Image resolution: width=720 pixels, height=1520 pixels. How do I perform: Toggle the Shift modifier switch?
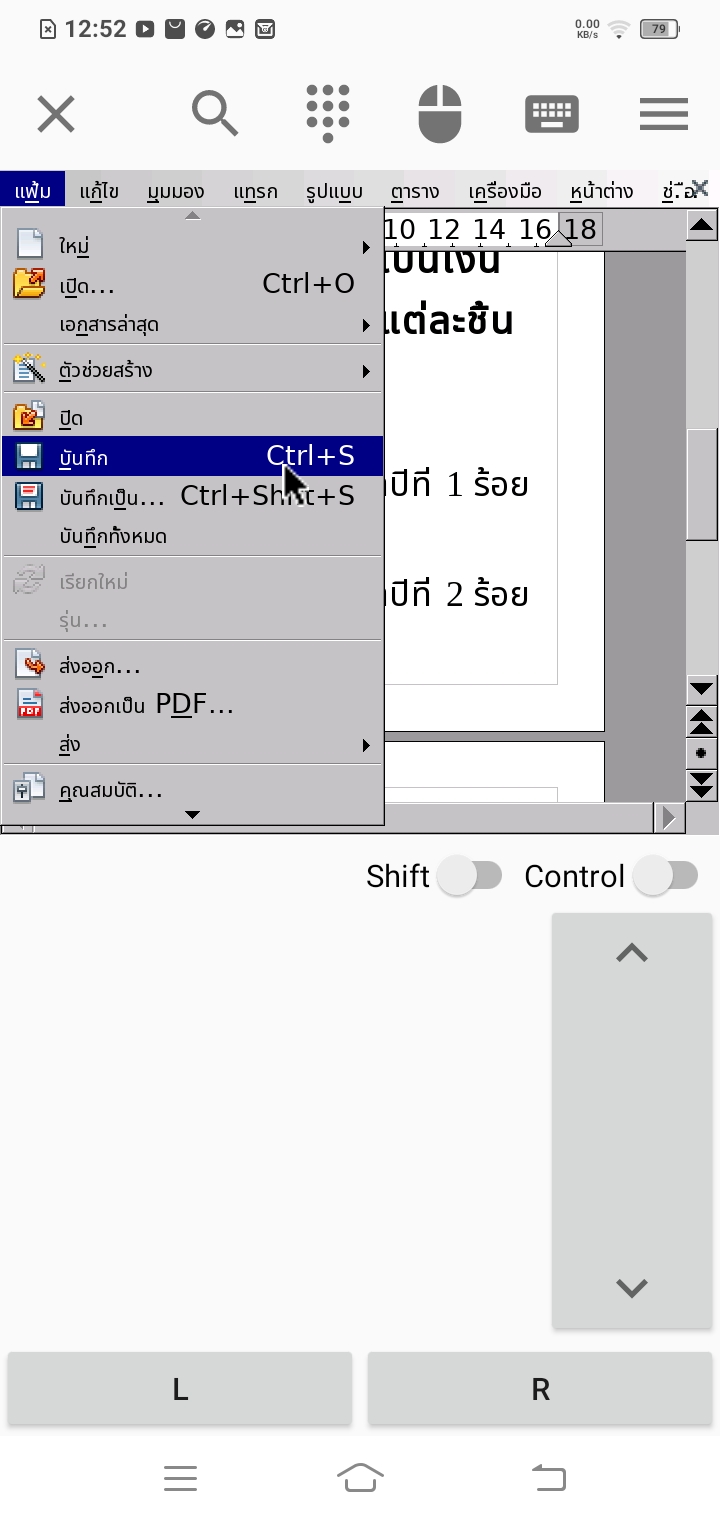(470, 876)
